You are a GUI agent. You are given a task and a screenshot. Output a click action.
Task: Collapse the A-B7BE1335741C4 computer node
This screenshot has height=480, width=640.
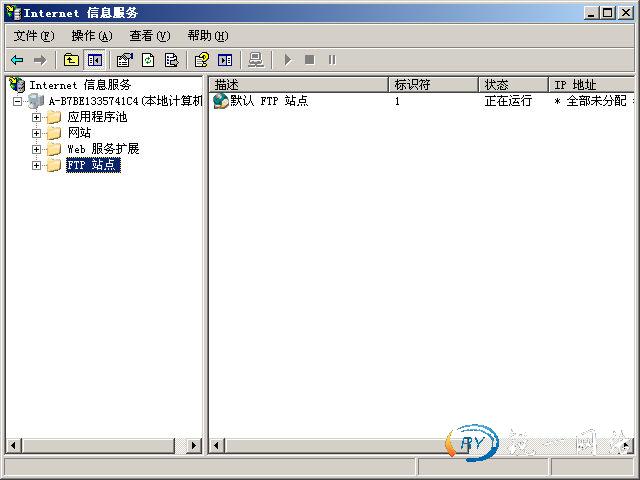(18, 101)
